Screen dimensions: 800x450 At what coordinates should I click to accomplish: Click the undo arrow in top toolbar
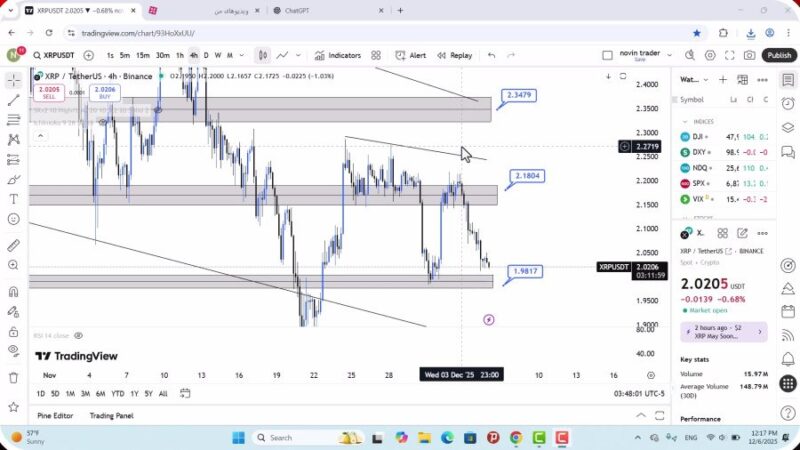point(492,55)
